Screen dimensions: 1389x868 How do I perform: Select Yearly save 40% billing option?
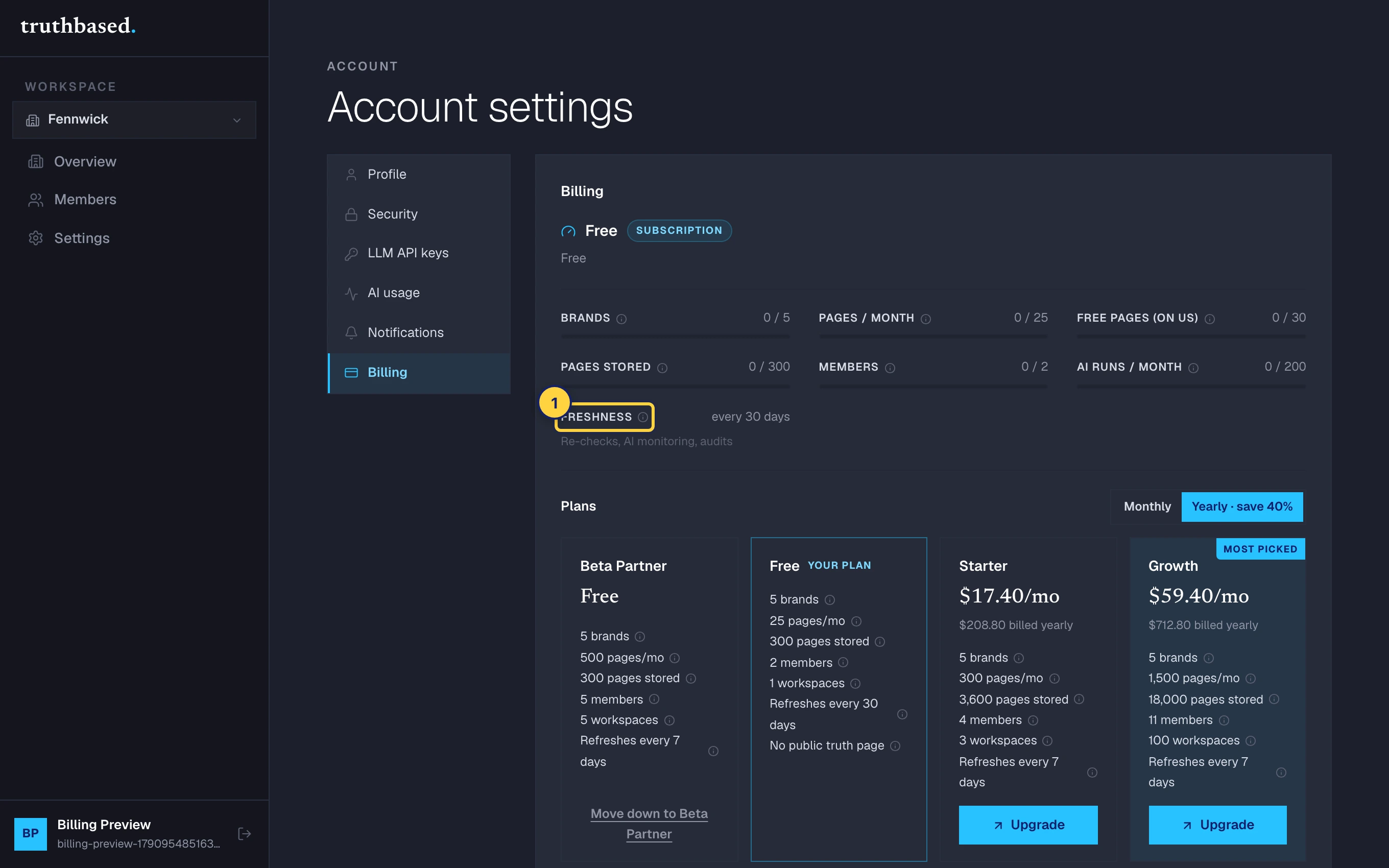coord(1242,507)
